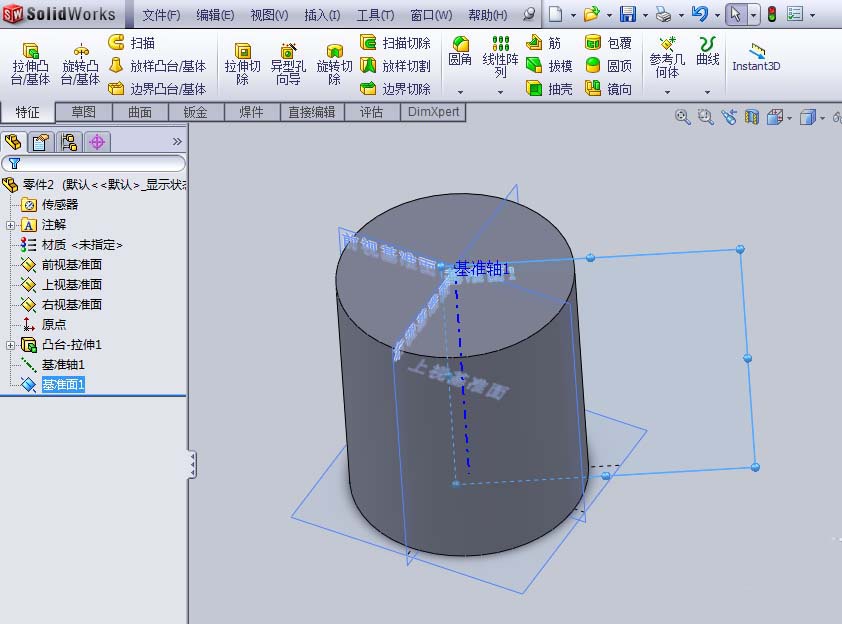Open the View Orientation icon
842x624 pixels.
[775, 117]
